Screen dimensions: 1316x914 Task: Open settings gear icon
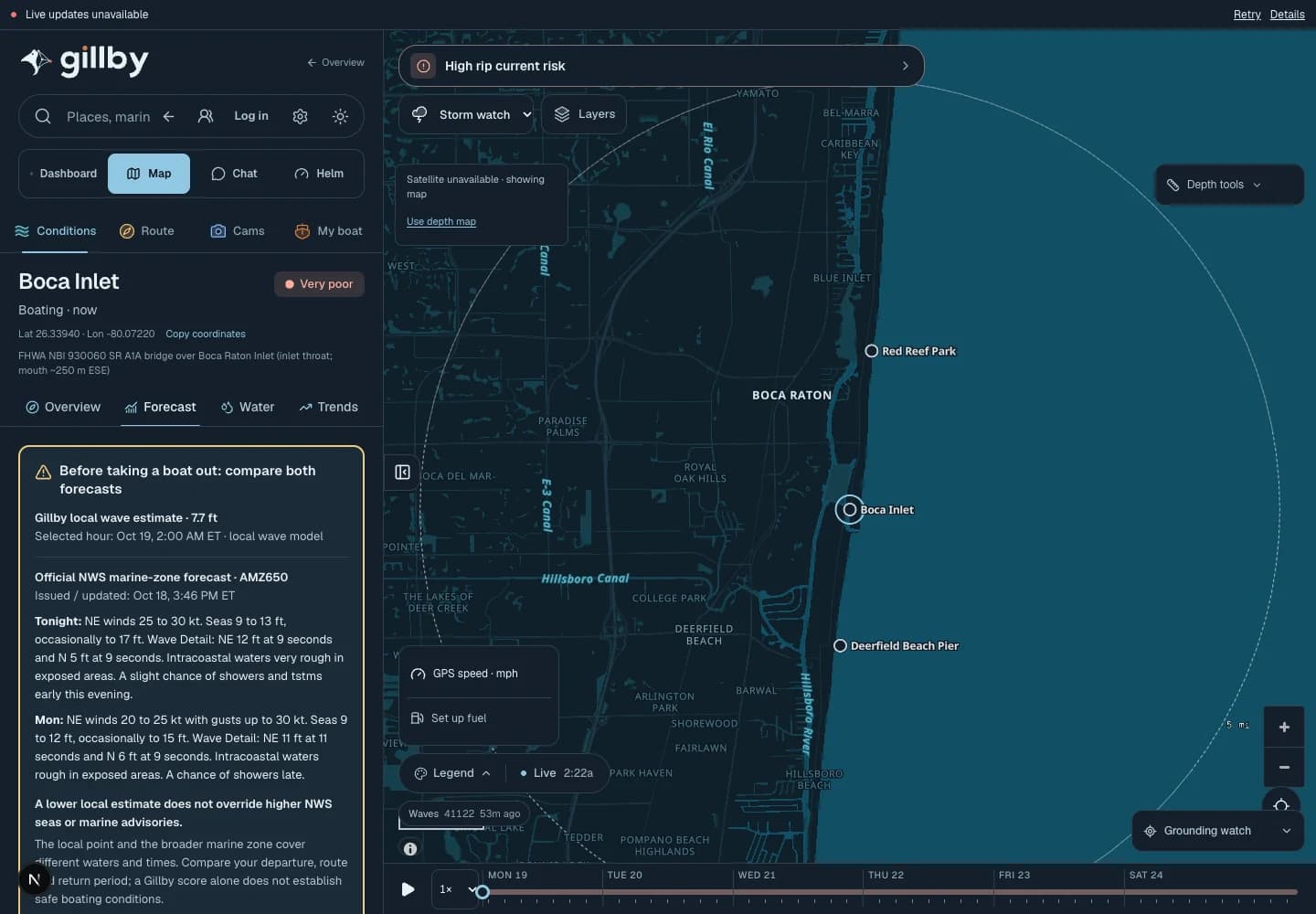[x=300, y=116]
